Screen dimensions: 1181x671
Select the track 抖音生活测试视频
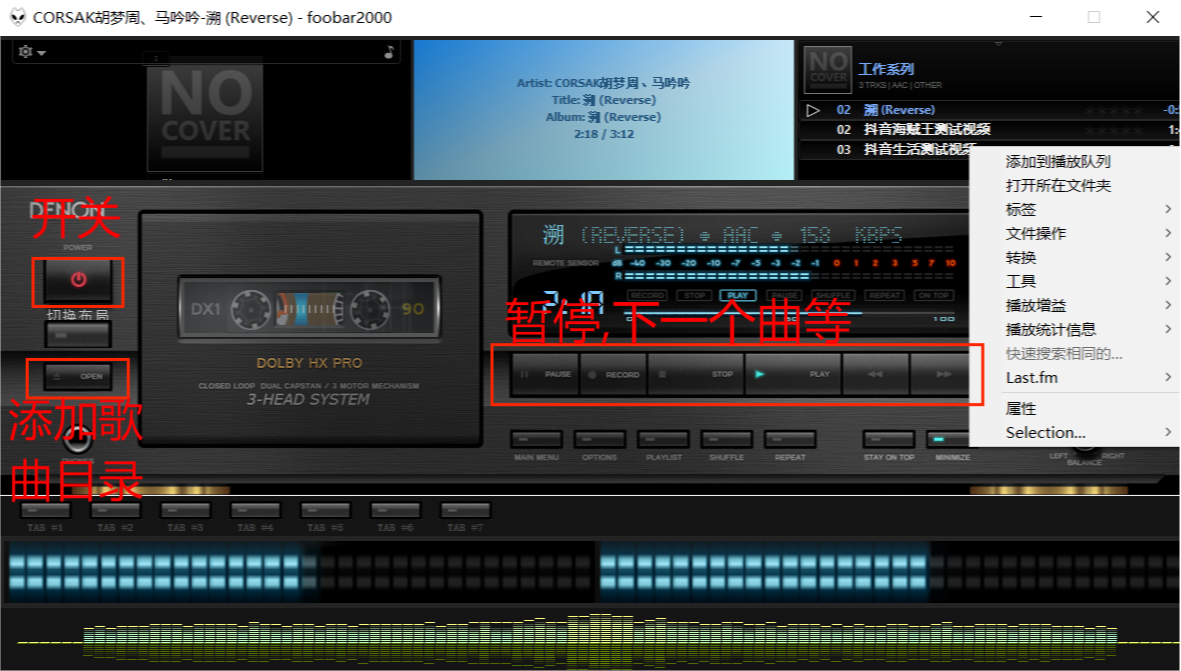[x=919, y=149]
